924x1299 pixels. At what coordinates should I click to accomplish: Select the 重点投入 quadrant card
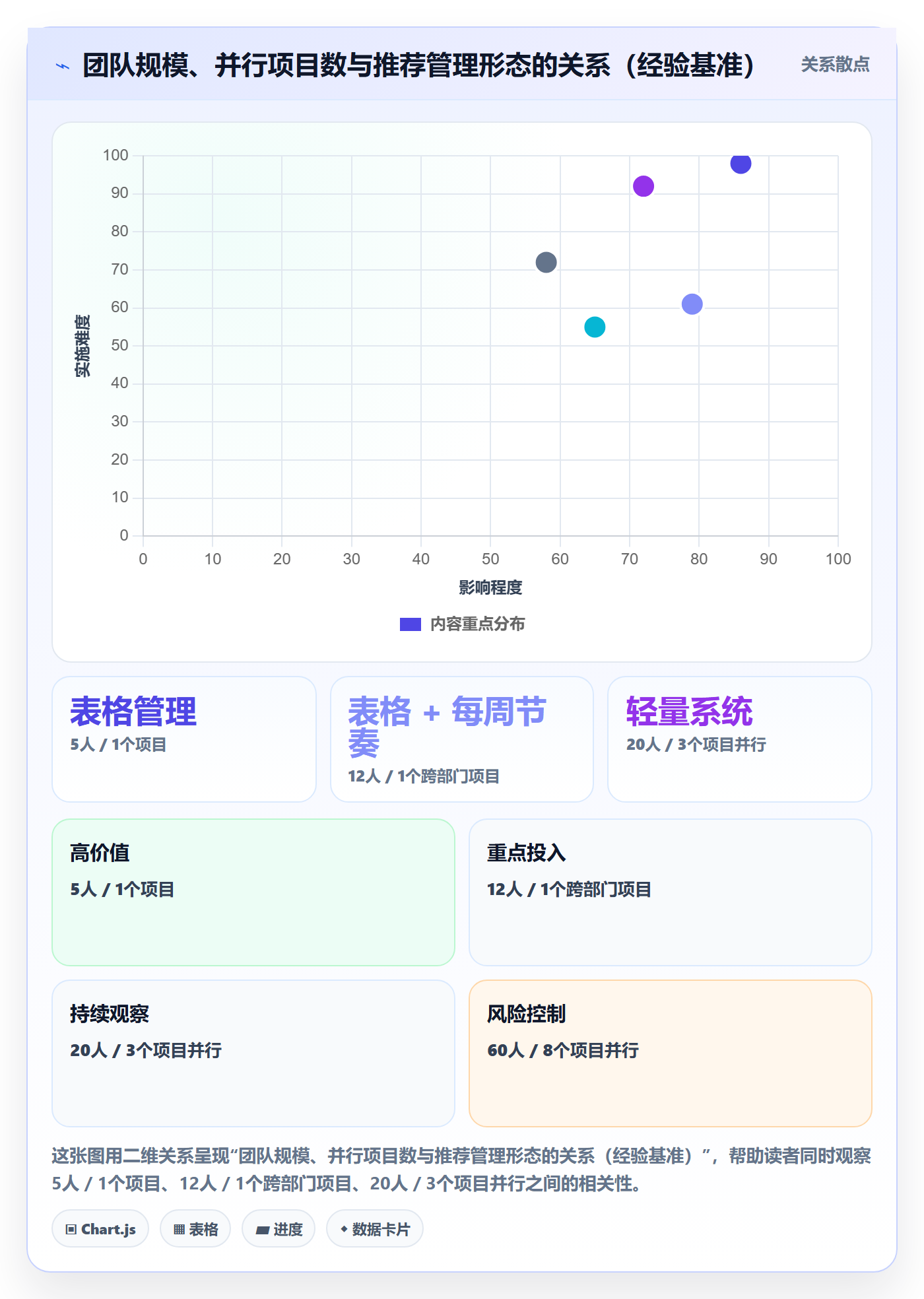coord(671,892)
